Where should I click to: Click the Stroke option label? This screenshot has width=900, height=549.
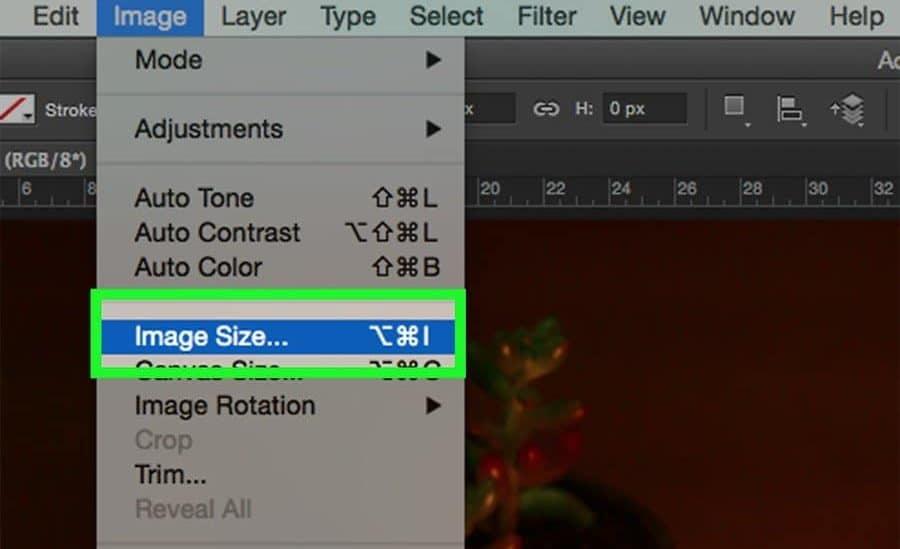point(70,110)
